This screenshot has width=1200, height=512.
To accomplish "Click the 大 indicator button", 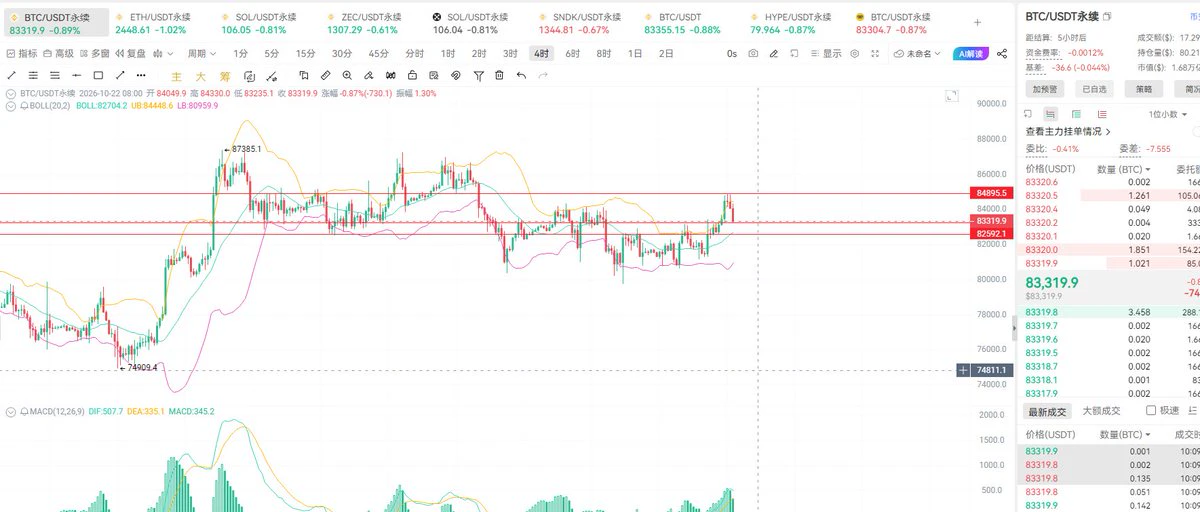I will pyautogui.click(x=200, y=75).
